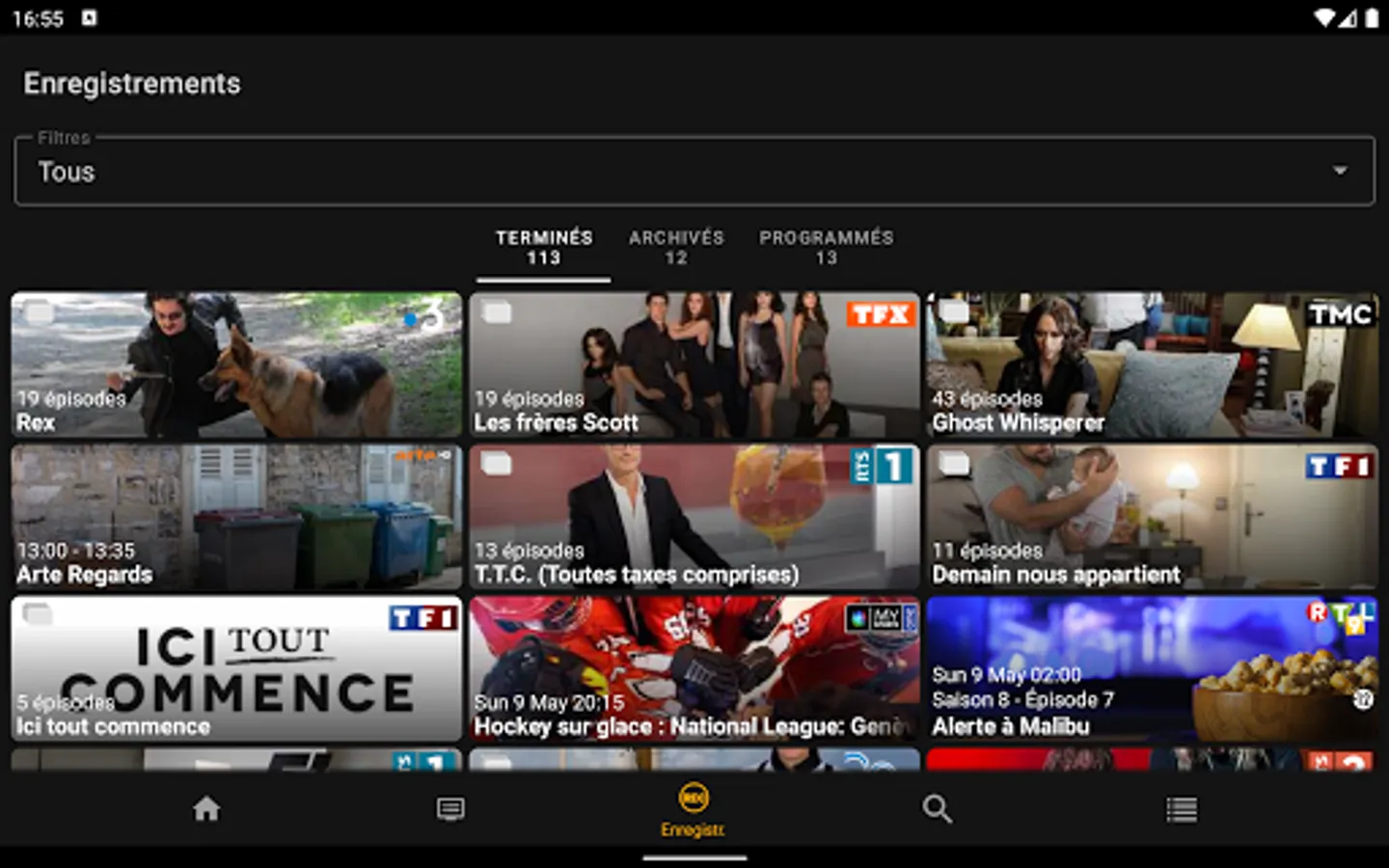Open T.T.C. (Toutes taxes comprises) card

pyautogui.click(x=694, y=517)
